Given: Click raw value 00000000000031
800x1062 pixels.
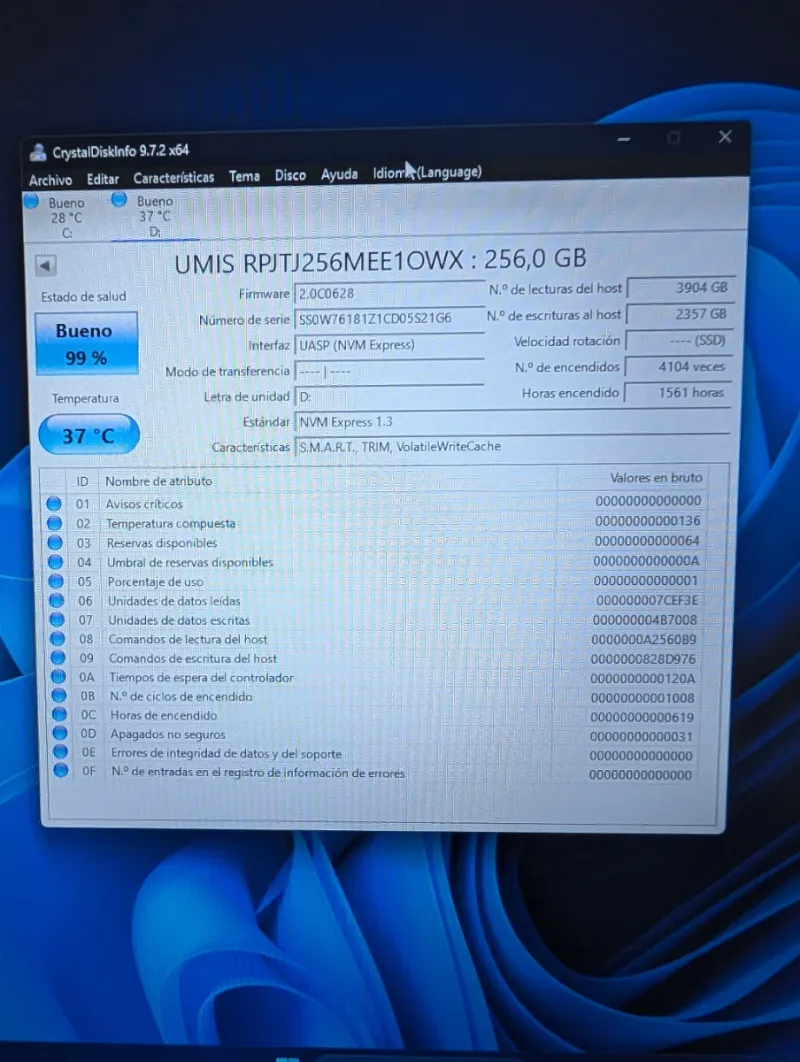Looking at the screenshot, I should pyautogui.click(x=641, y=736).
